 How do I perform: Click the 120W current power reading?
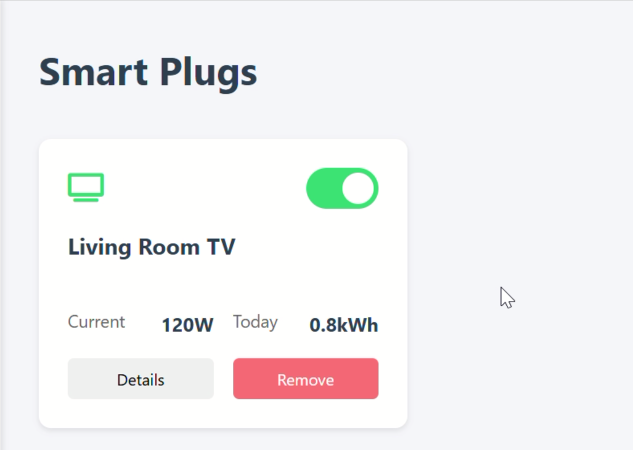pyautogui.click(x=187, y=325)
